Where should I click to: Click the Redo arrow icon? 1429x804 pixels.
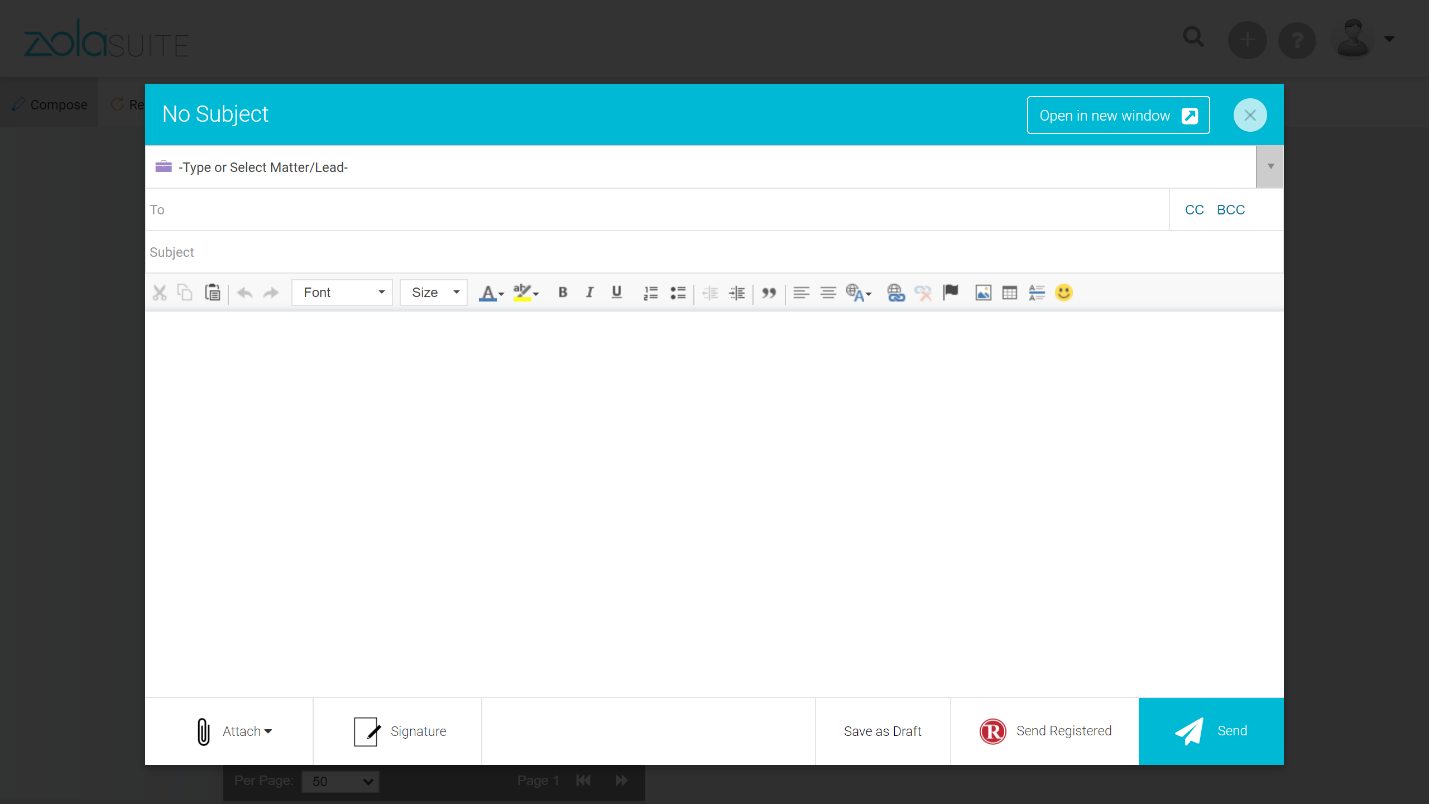coord(271,293)
